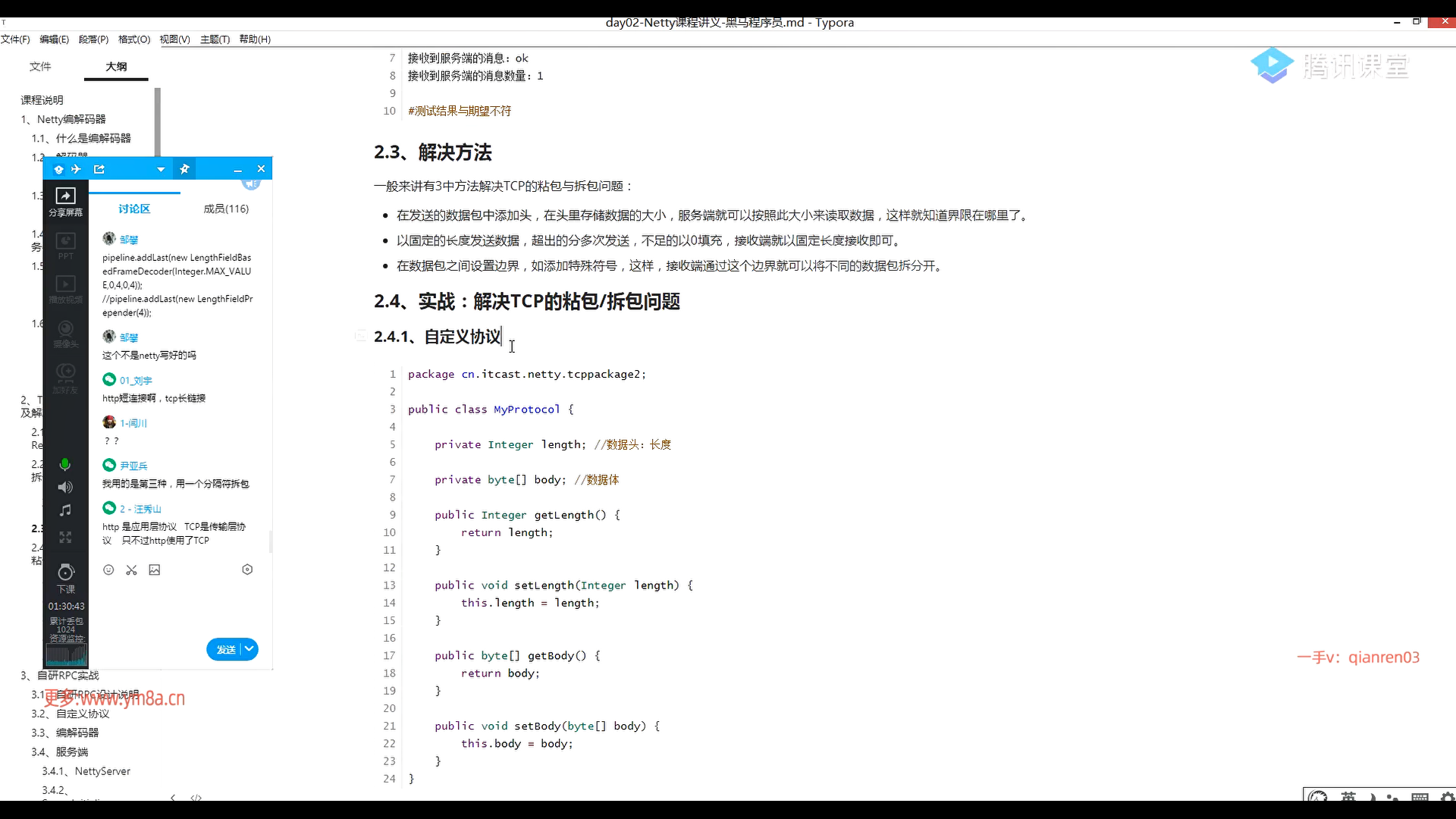This screenshot has width=1456, height=819.
Task: Click the fullscreen expand arrows icon
Action: [x=65, y=538]
